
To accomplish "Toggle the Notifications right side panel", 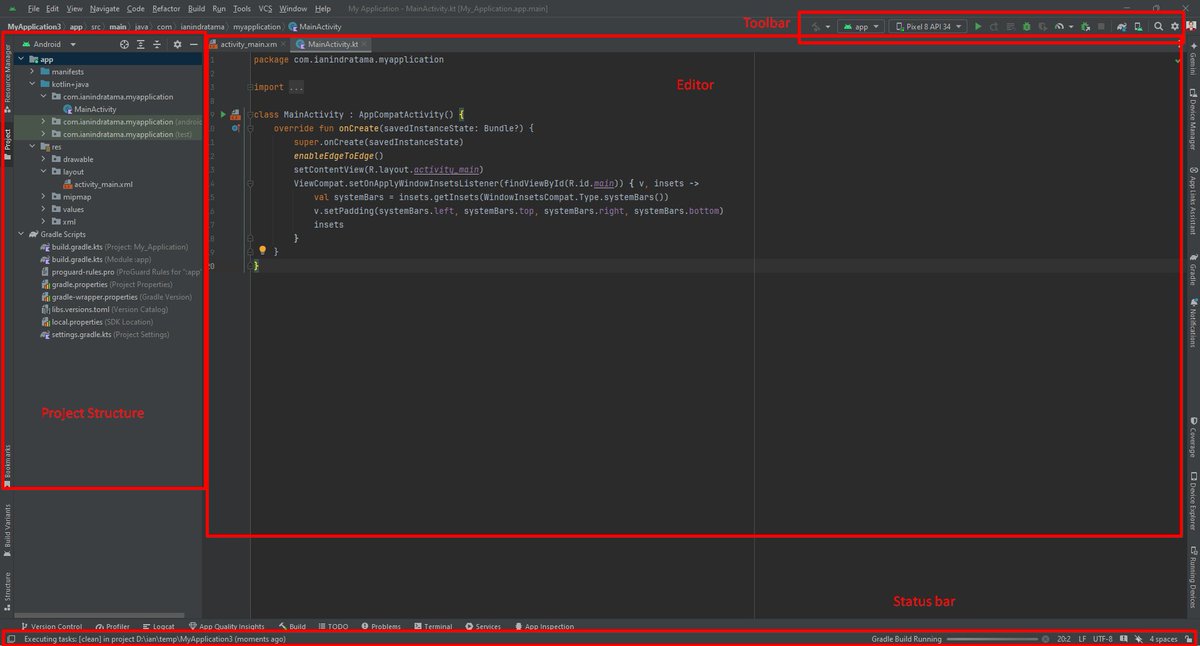I will (1192, 323).
